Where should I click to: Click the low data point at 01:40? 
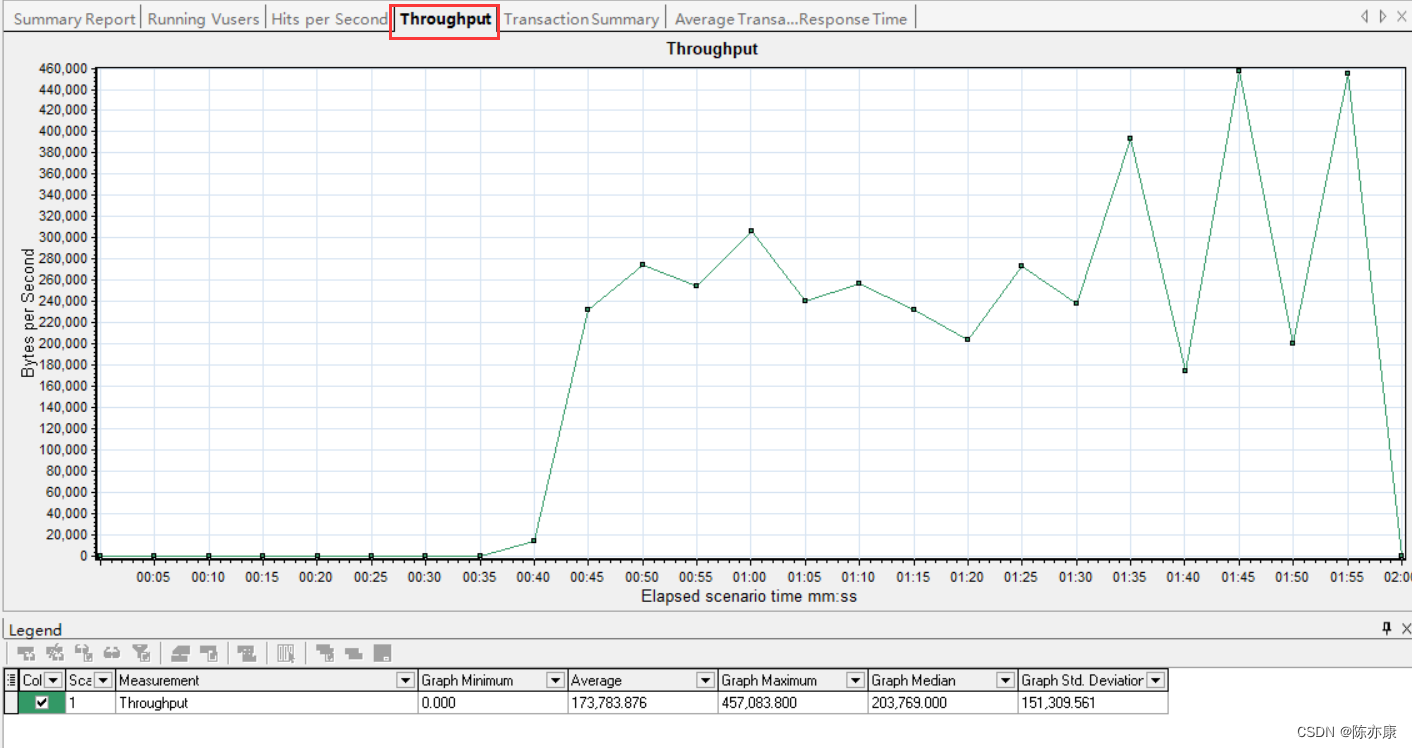(x=1184, y=371)
